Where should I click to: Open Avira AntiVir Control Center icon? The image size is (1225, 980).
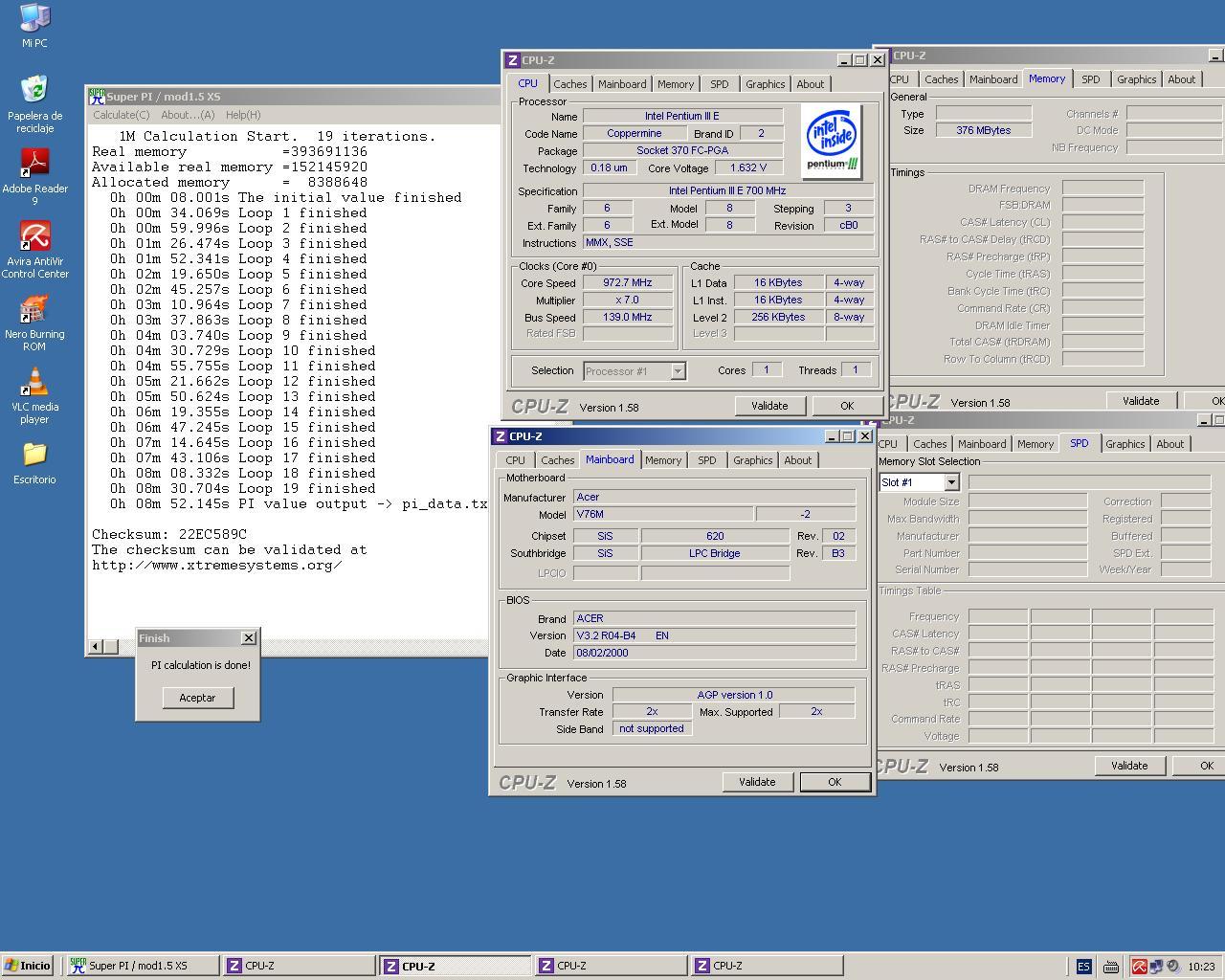34,249
